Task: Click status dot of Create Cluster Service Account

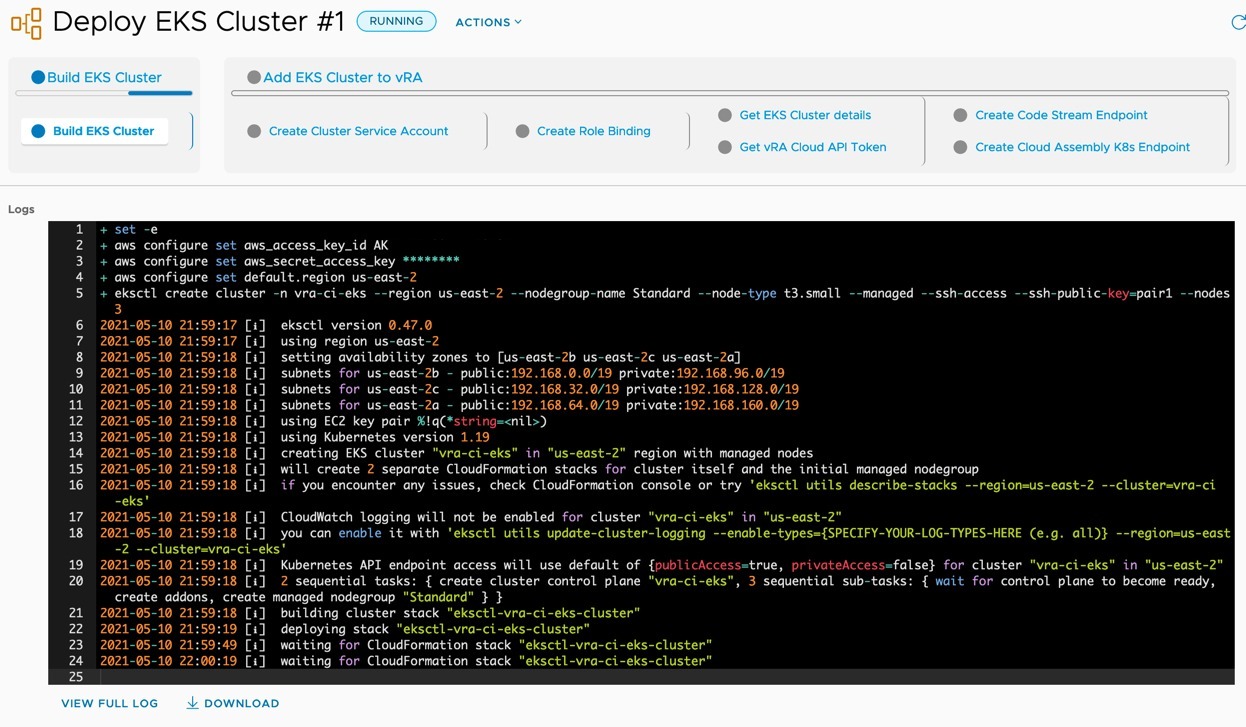Action: coord(254,131)
